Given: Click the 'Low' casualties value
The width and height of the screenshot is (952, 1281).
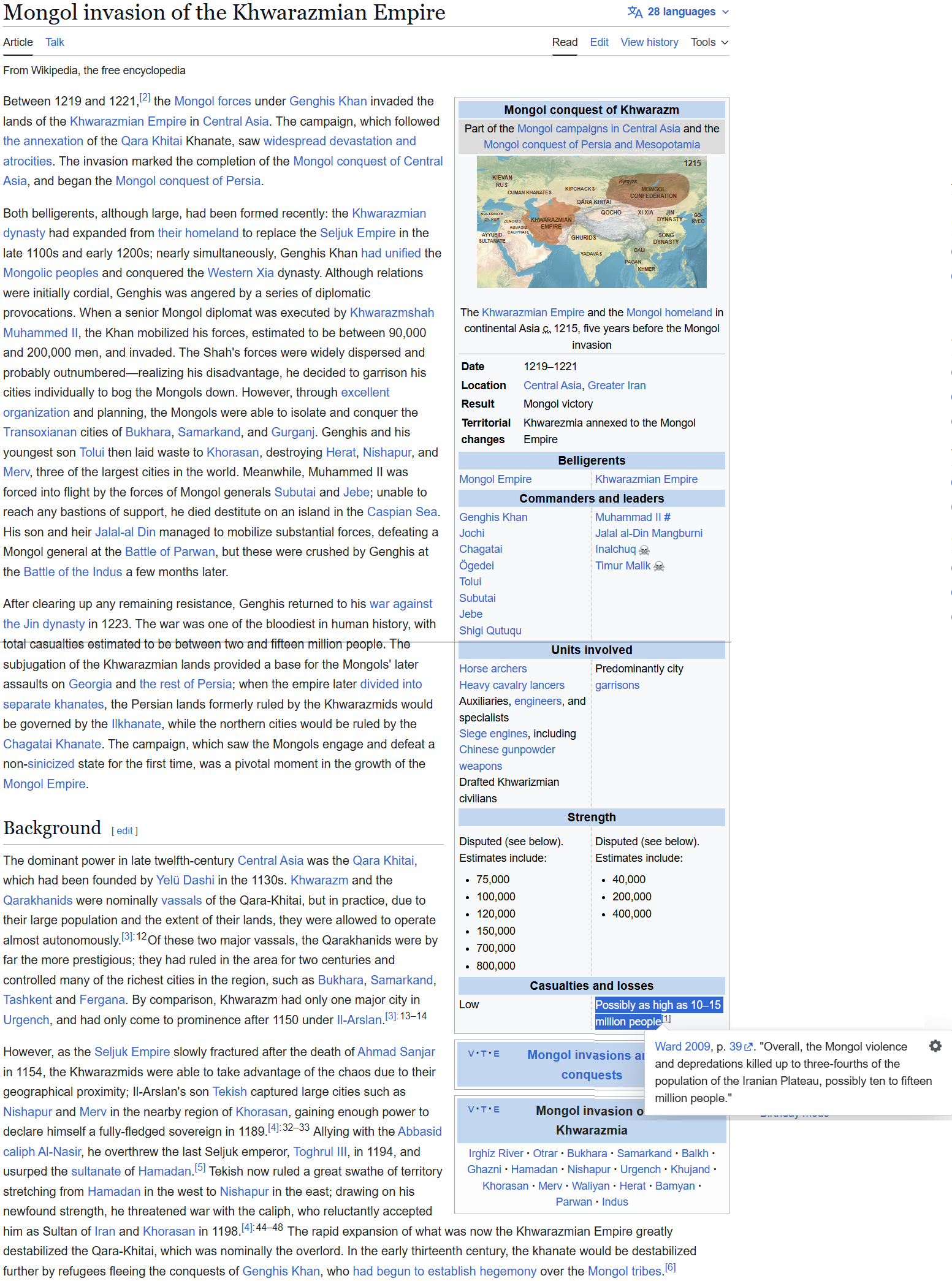Looking at the screenshot, I should pos(469,1005).
